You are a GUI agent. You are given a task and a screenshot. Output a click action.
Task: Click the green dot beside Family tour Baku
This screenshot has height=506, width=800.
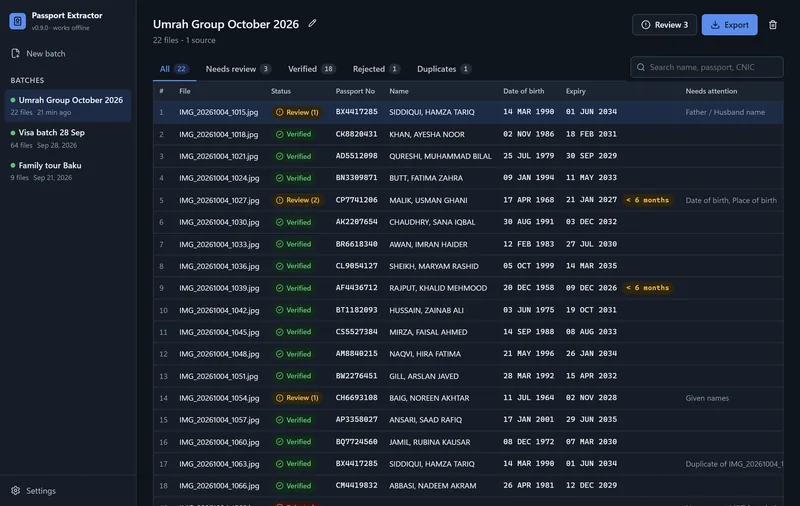click(13, 165)
